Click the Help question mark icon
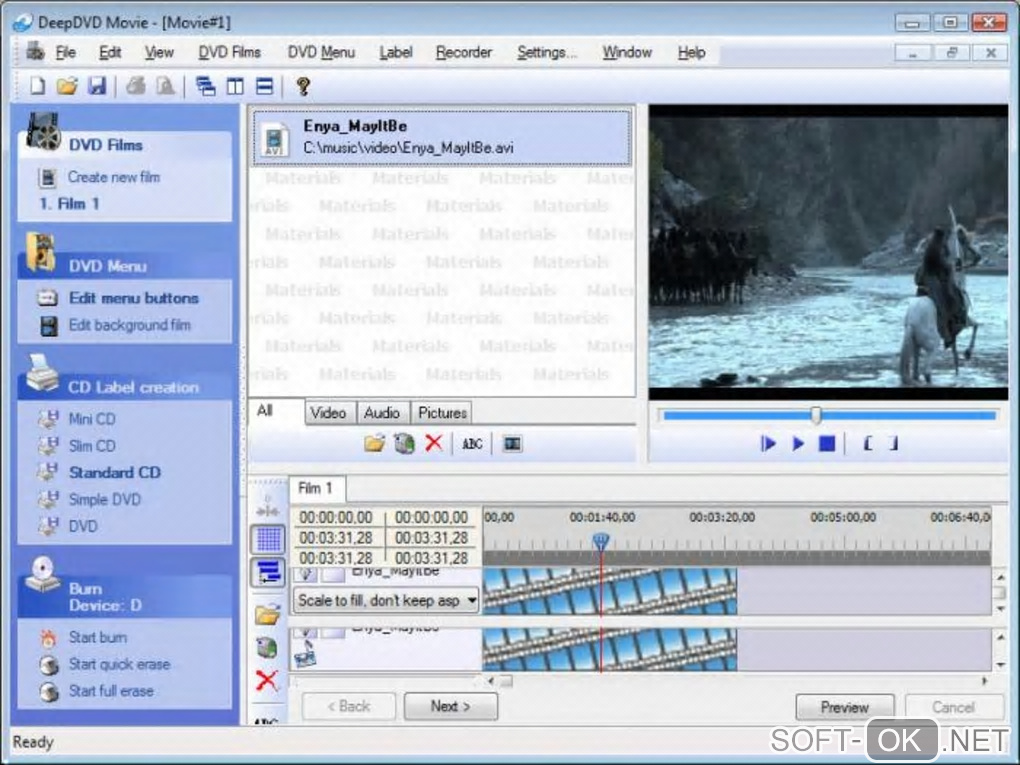This screenshot has height=765, width=1020. [302, 86]
